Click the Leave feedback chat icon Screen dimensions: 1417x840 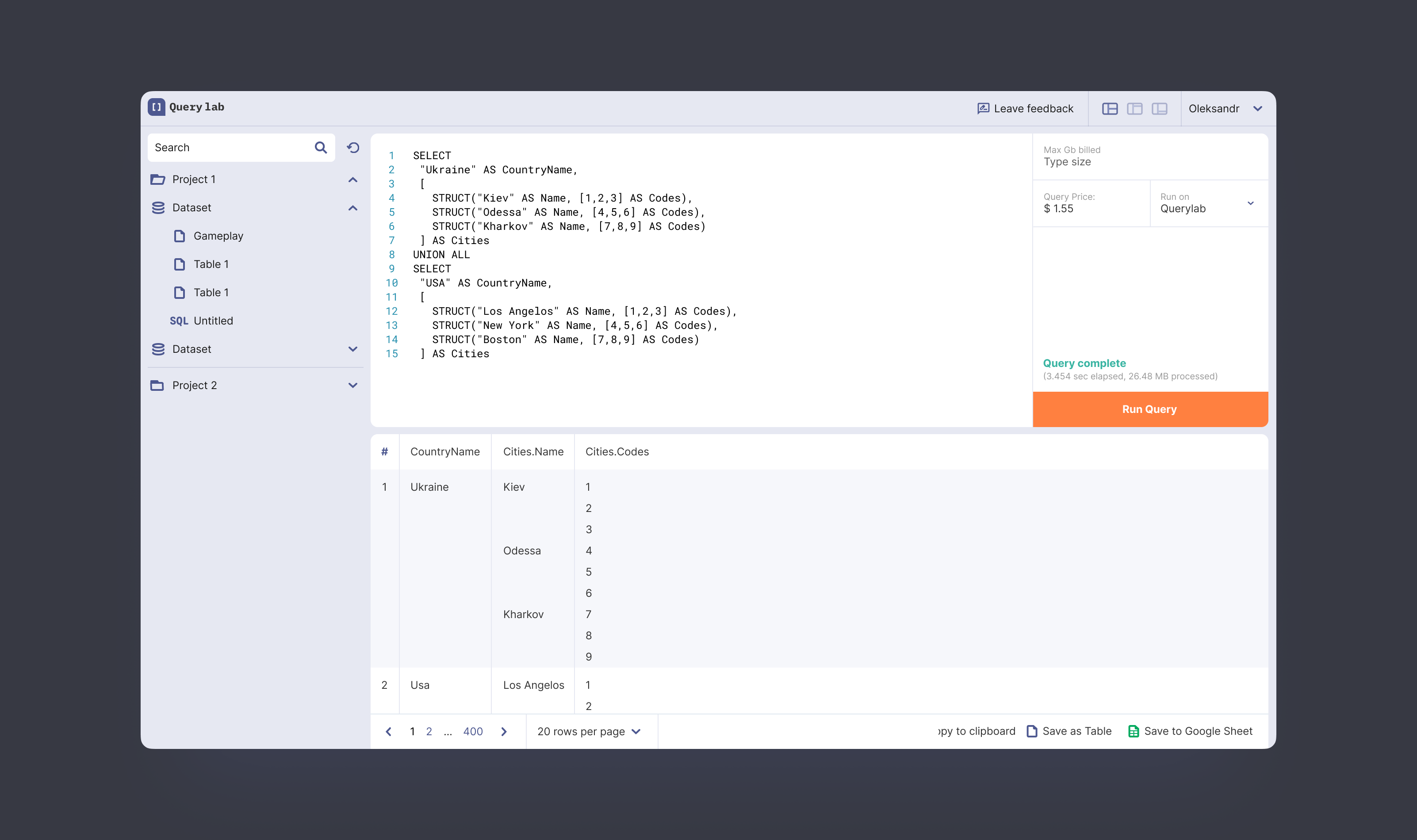tap(983, 109)
